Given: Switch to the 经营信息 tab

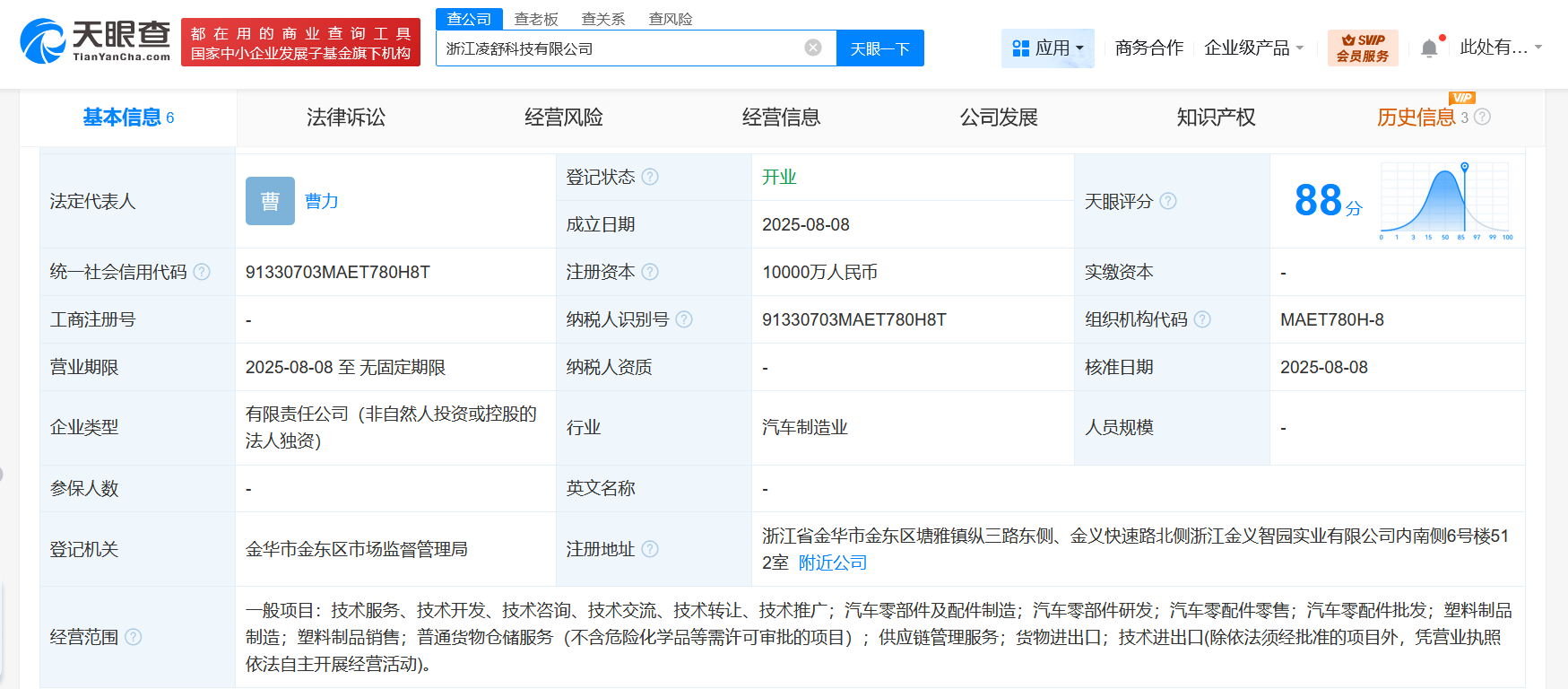Looking at the screenshot, I should click(x=781, y=118).
